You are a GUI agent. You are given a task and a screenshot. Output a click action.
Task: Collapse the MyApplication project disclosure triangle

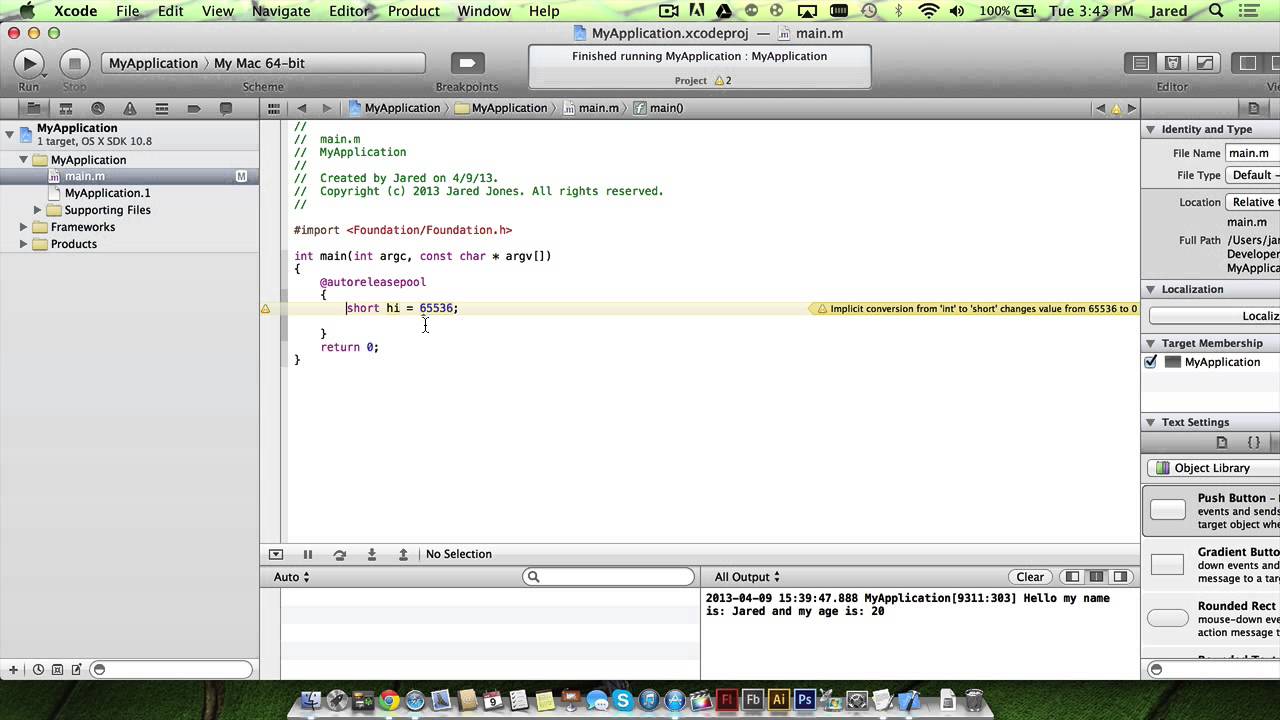click(x=9, y=133)
